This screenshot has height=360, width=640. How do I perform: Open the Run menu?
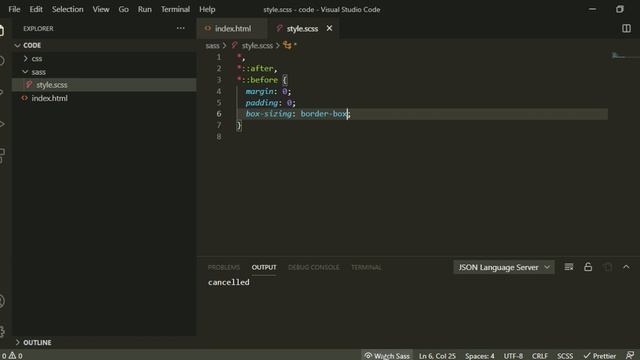click(144, 9)
